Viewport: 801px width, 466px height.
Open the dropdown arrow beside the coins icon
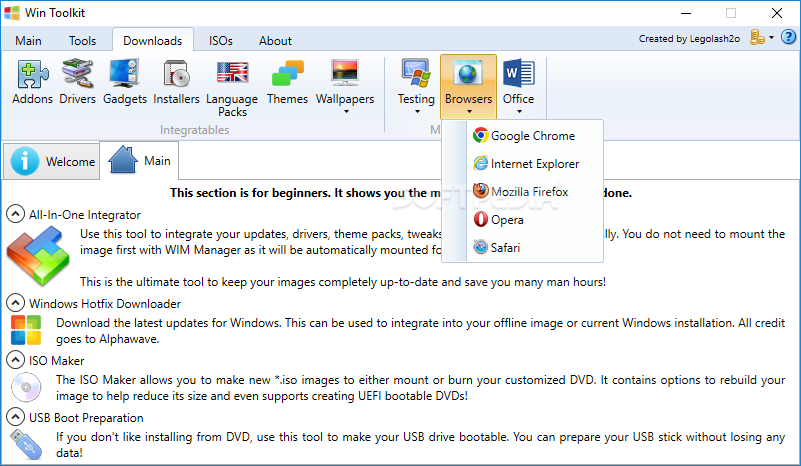(771, 37)
